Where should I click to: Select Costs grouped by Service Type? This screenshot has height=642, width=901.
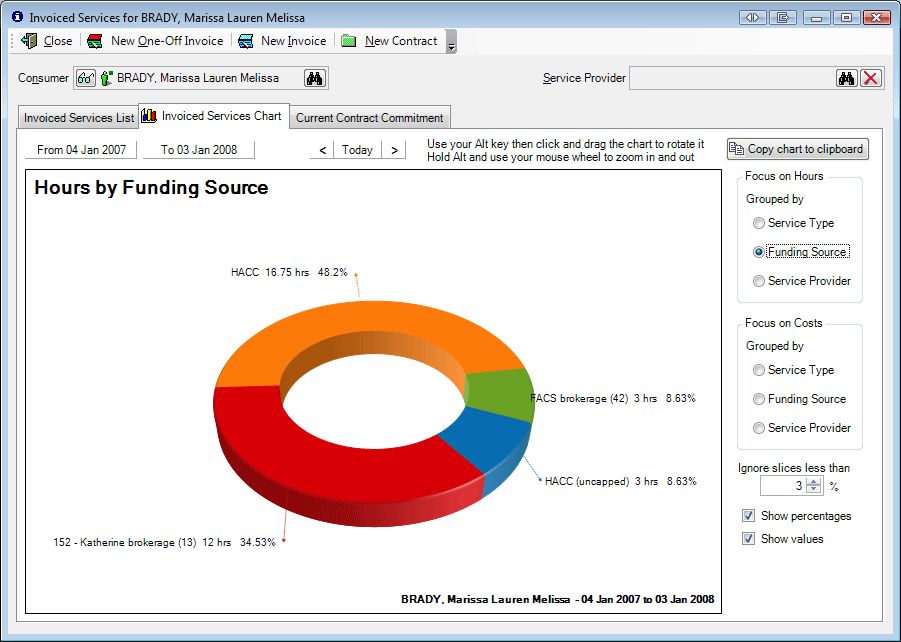point(793,370)
